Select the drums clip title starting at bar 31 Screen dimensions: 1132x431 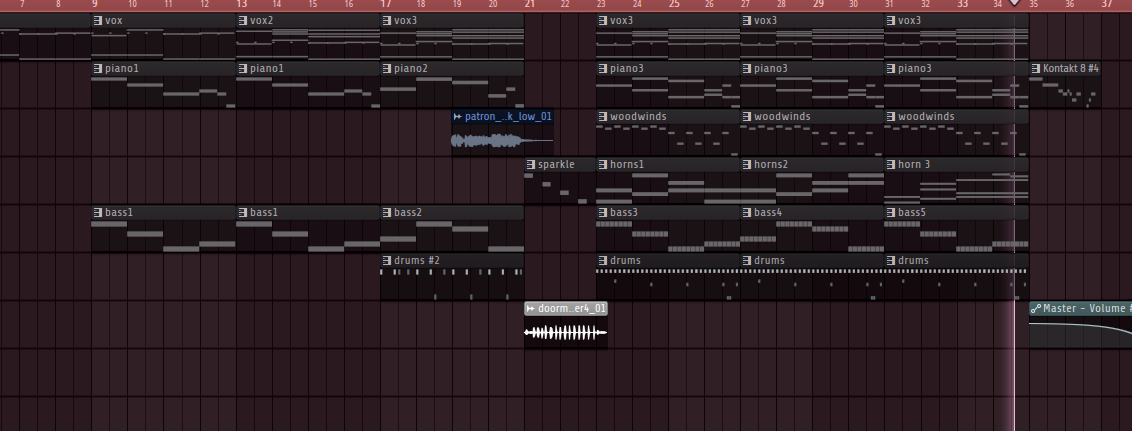tap(913, 261)
